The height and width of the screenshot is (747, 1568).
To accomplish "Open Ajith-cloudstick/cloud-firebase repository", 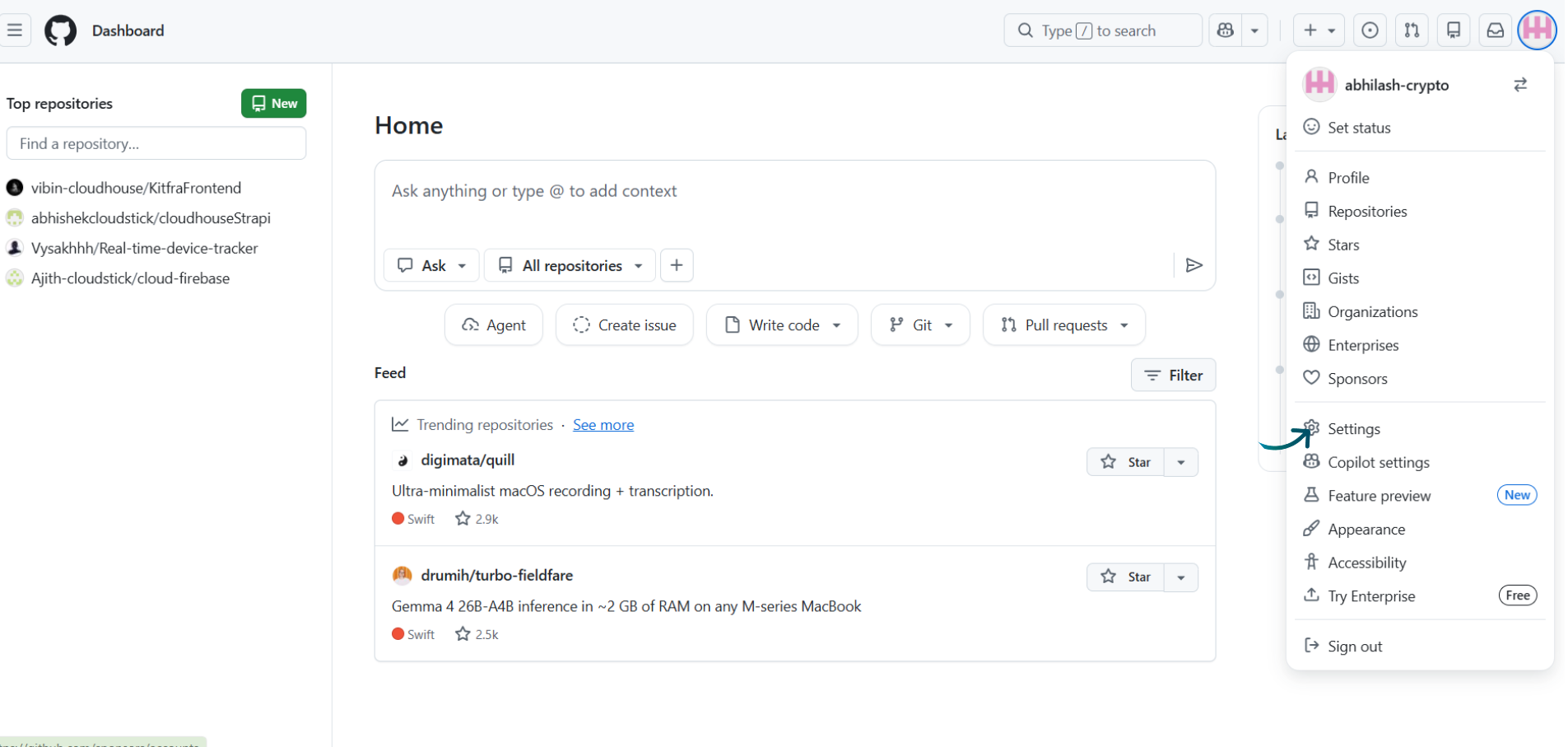I will tap(130, 278).
